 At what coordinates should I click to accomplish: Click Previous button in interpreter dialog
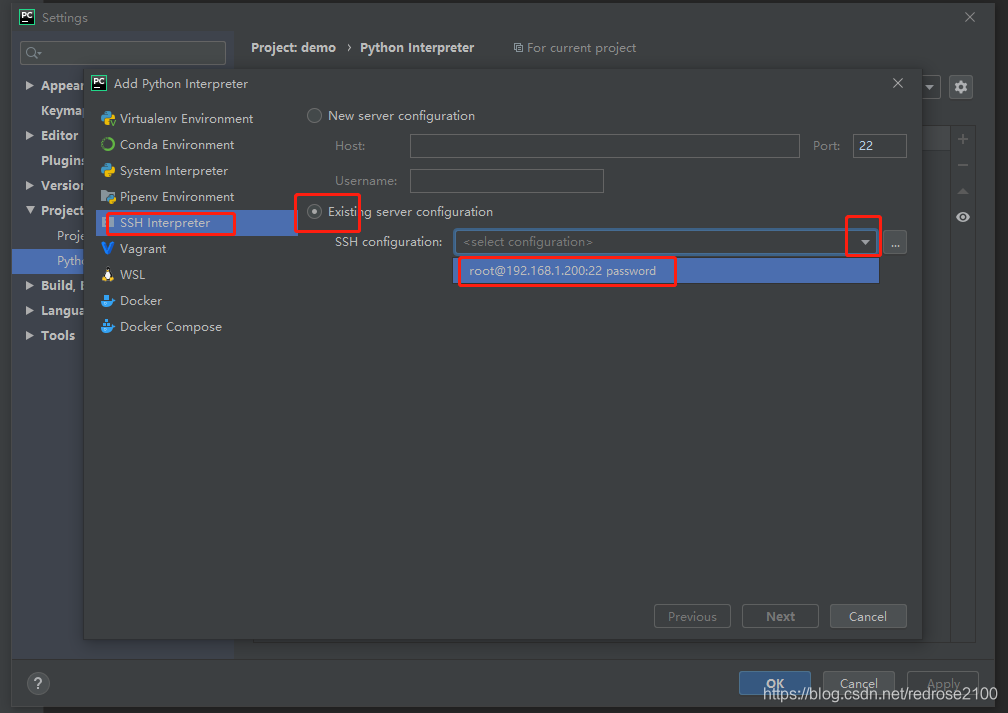click(x=692, y=616)
